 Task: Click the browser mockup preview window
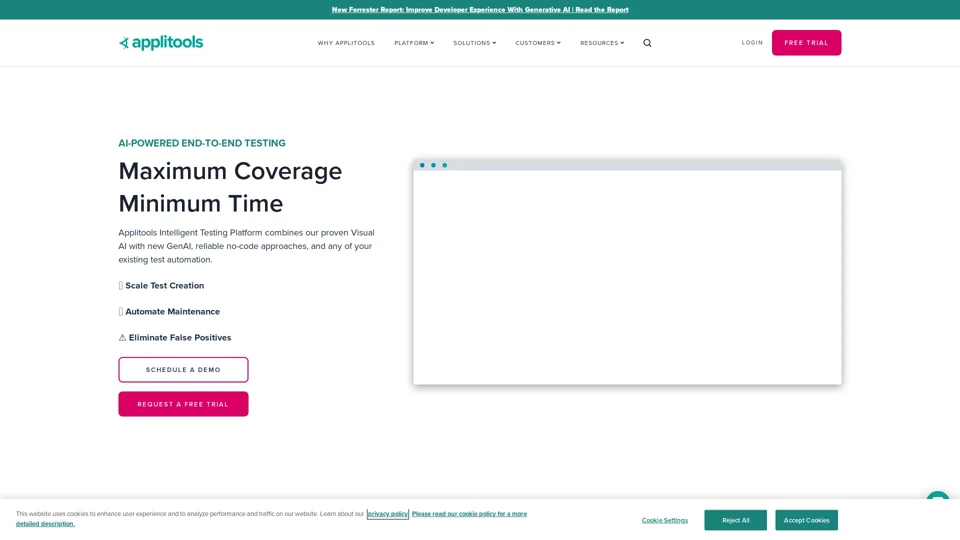pyautogui.click(x=627, y=275)
